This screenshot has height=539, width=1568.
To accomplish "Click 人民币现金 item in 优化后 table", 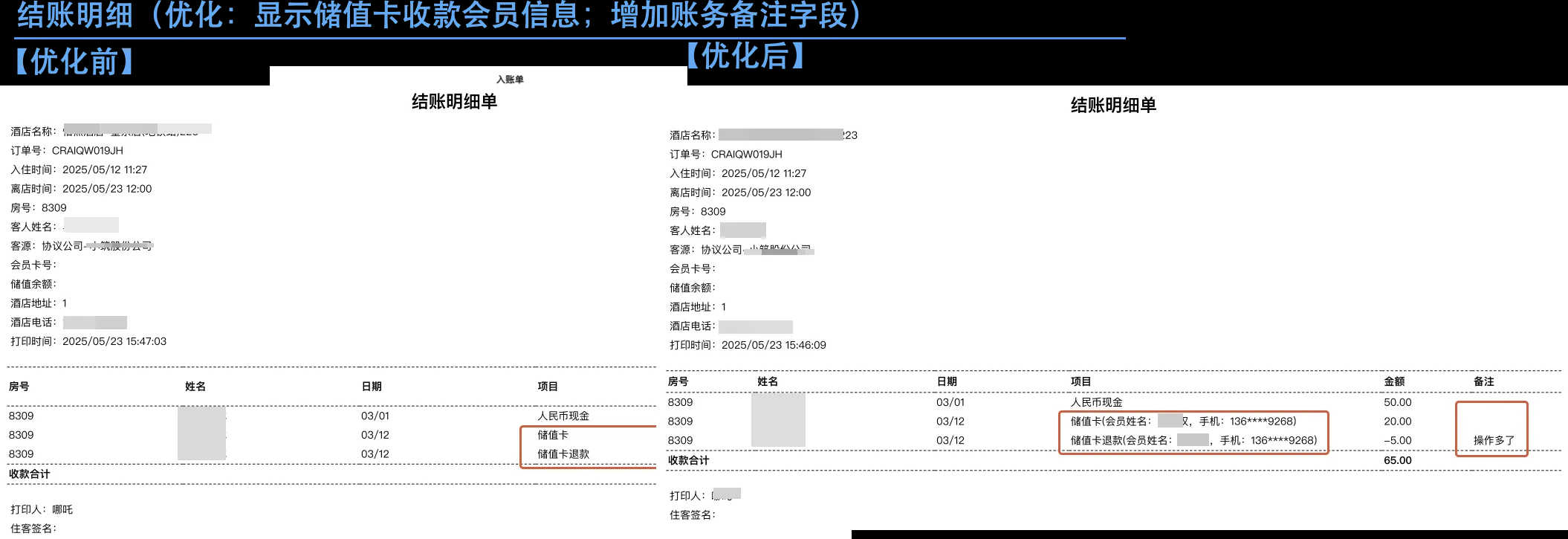I will pos(1097,402).
